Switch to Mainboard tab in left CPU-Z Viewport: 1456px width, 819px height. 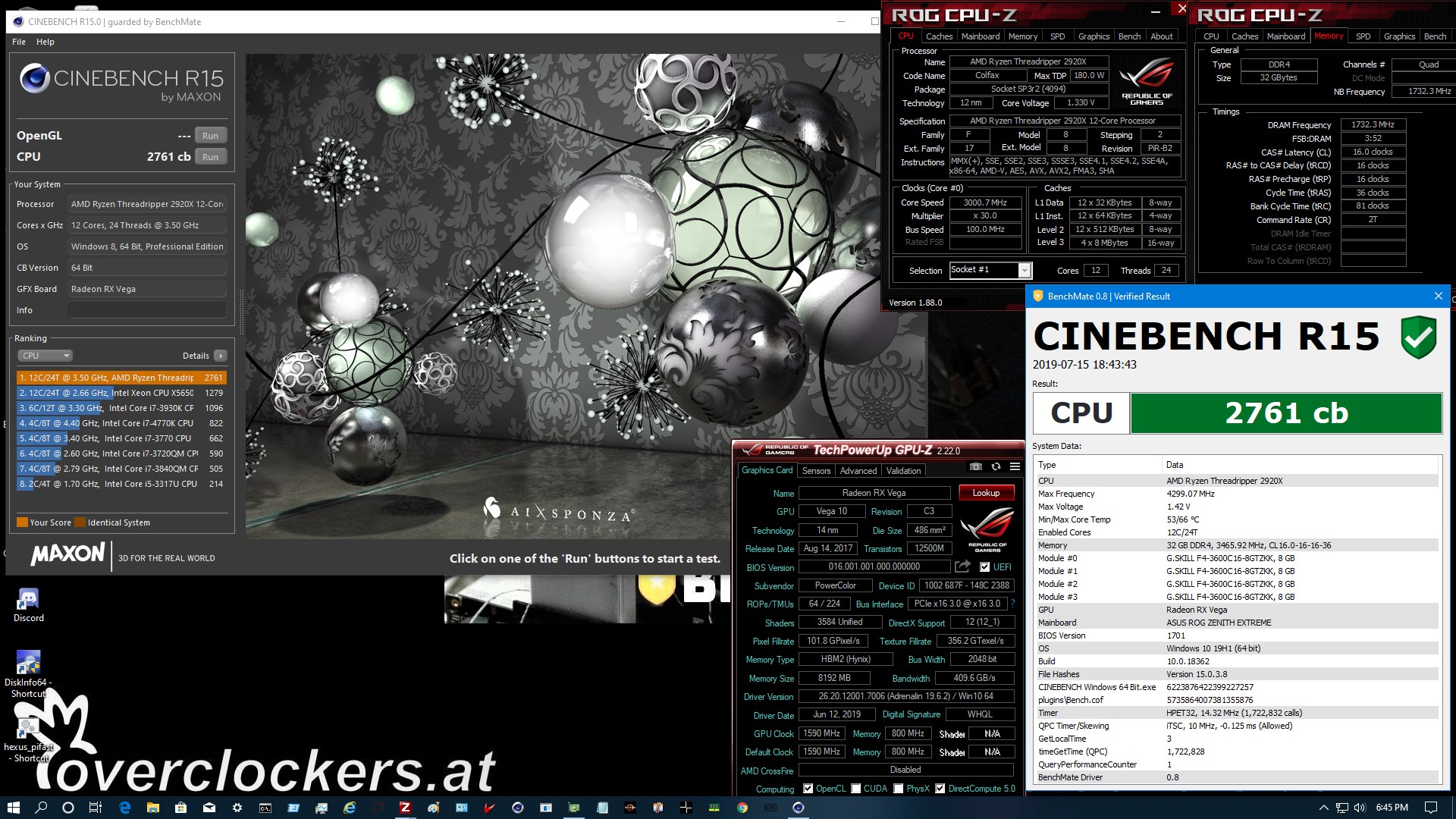(981, 36)
